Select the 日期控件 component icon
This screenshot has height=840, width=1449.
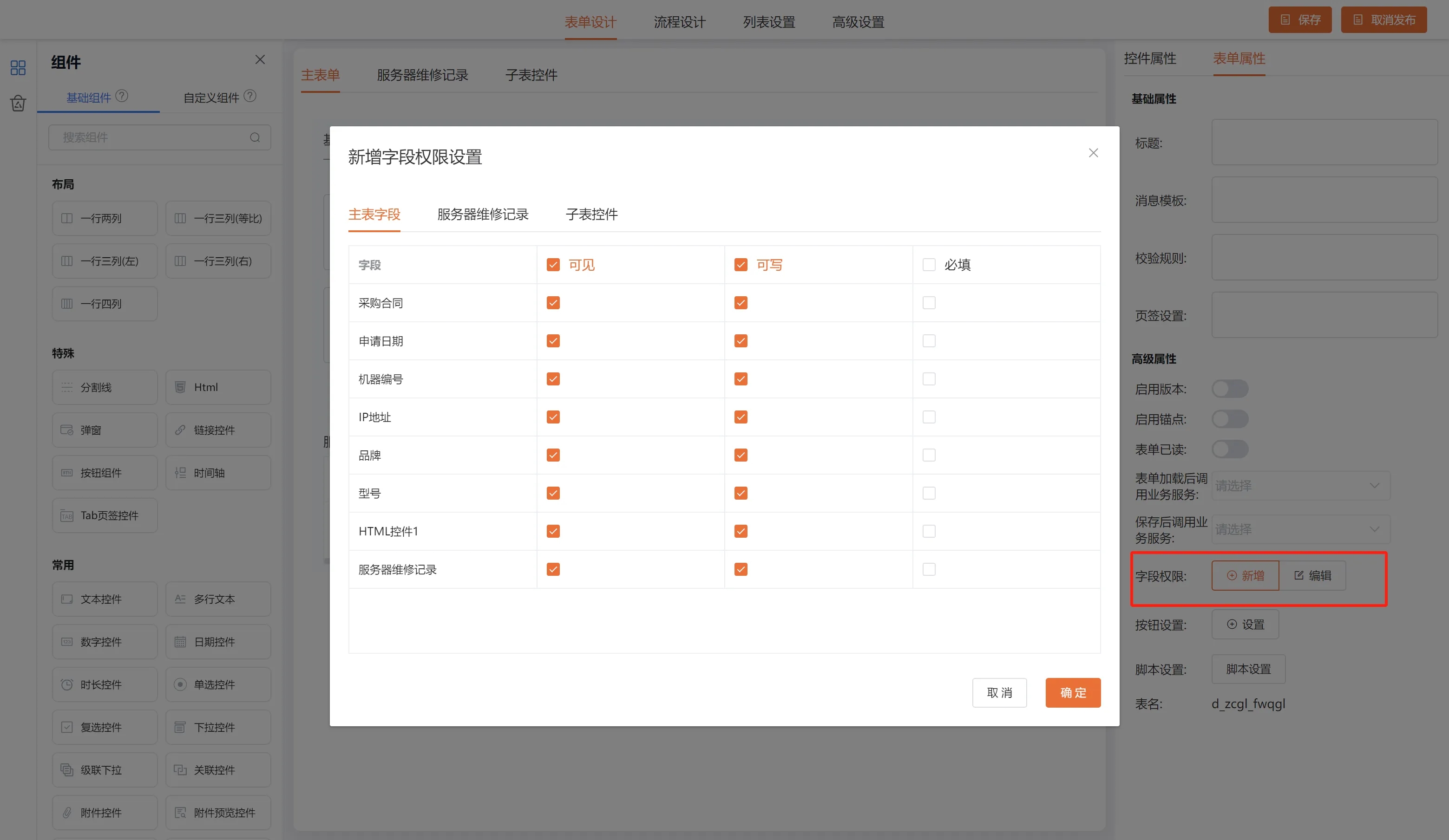[180, 642]
